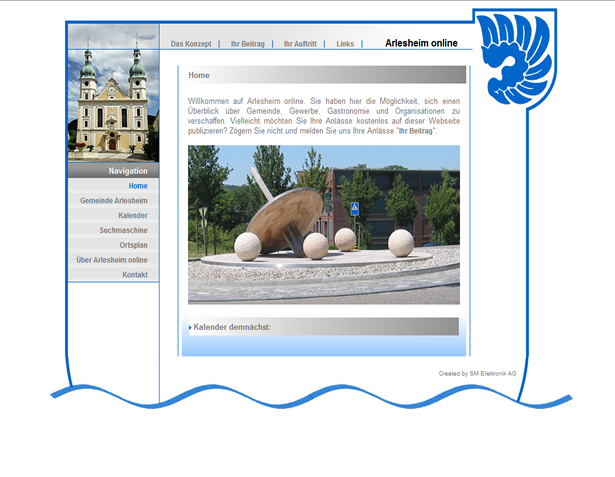
Task: Click the Kalender demnächst heading
Action: (232, 327)
